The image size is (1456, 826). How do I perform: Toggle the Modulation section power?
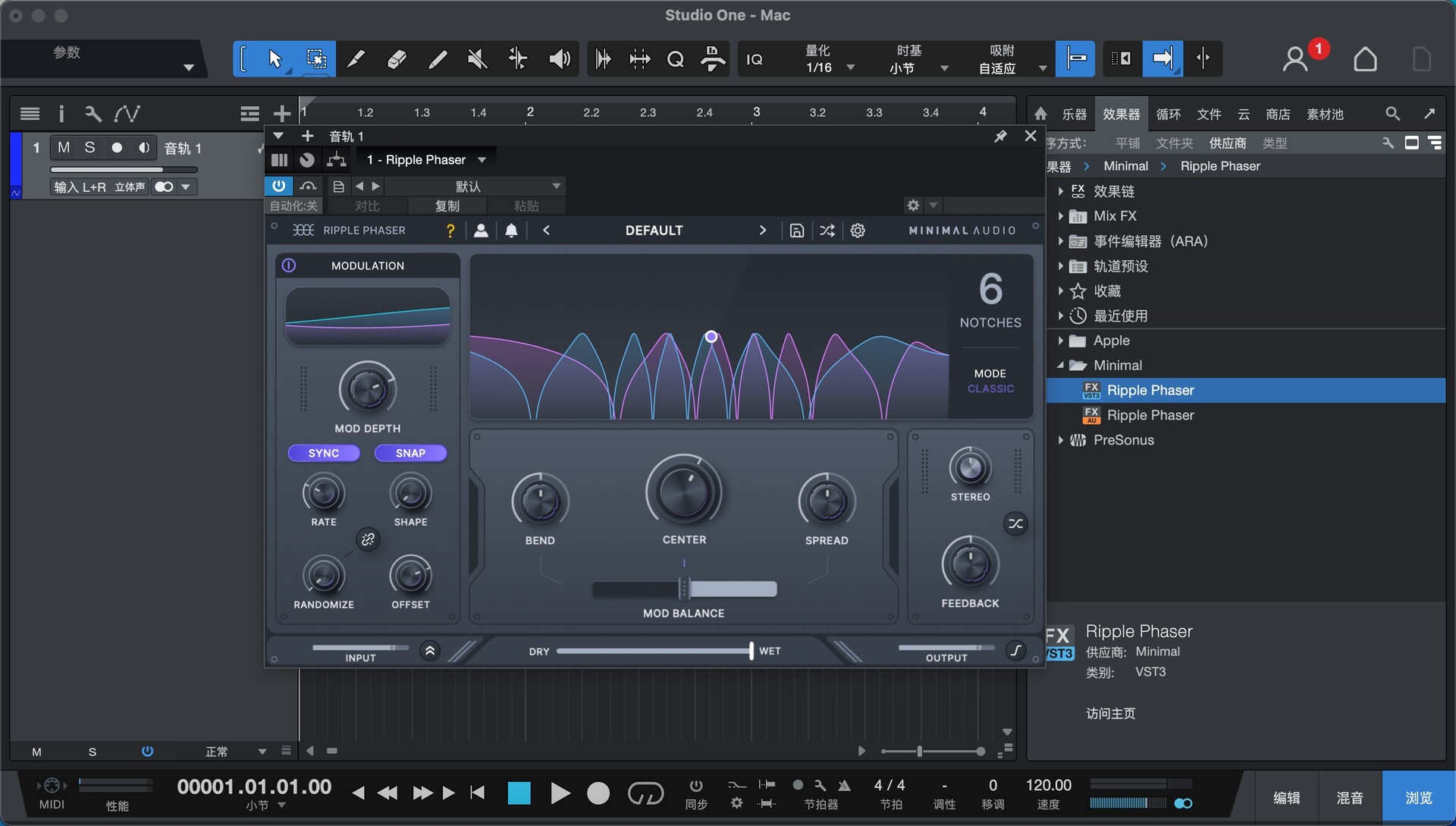click(x=289, y=265)
